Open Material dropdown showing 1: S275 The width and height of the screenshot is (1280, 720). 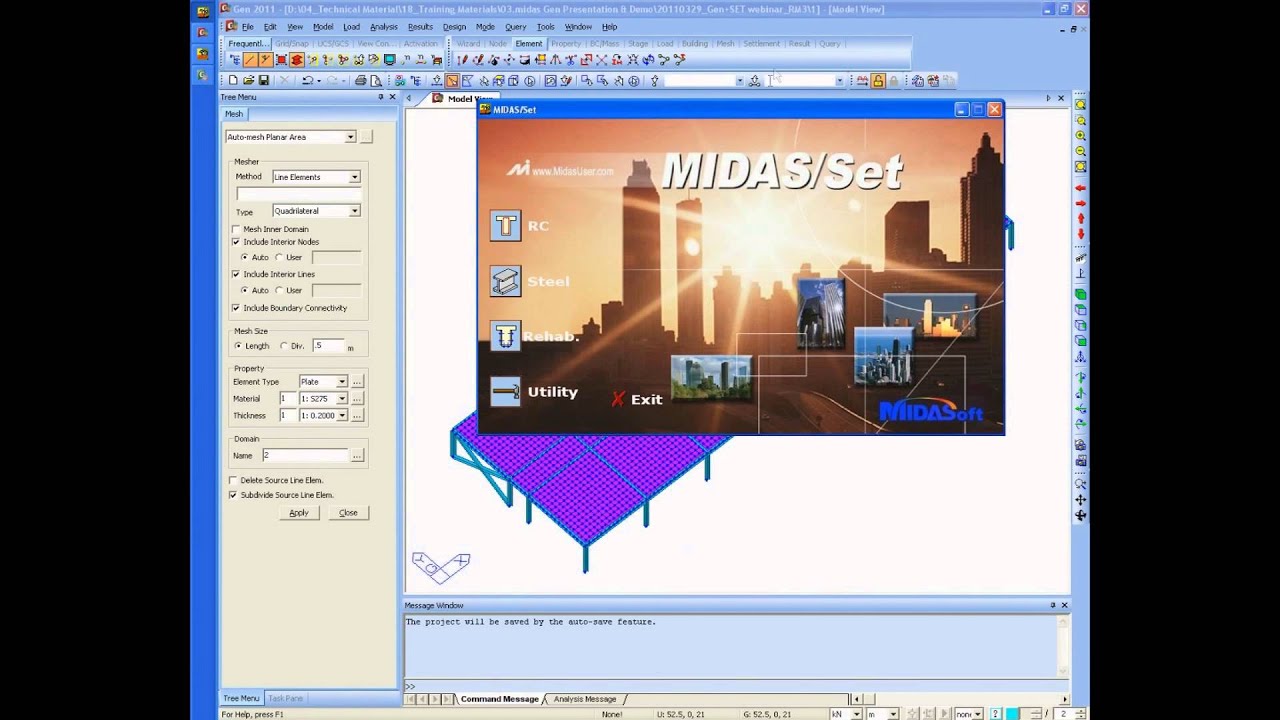click(342, 399)
